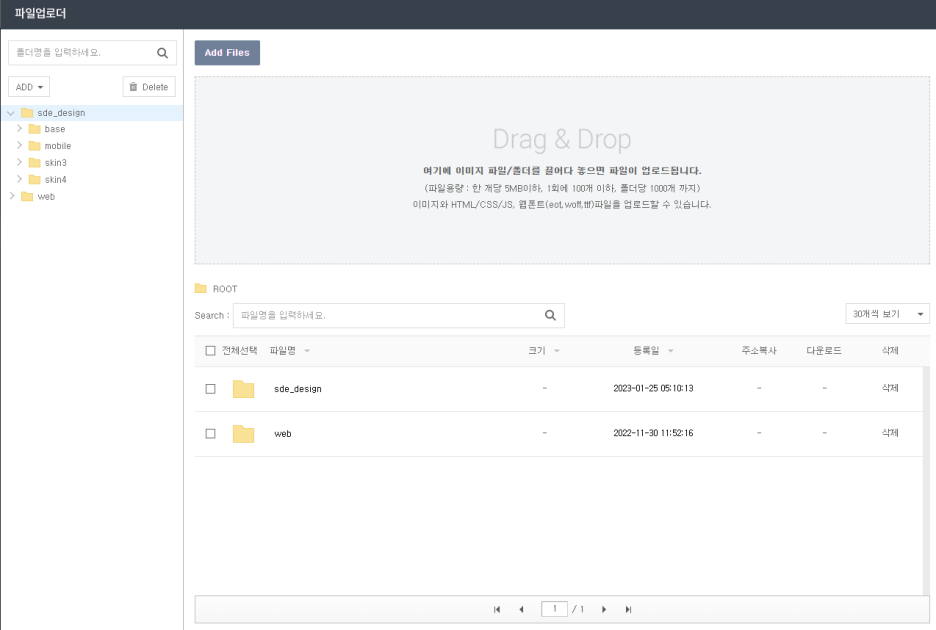Screen dimensions: 936x630
Task: Click the file search magnifier icon
Action: (x=550, y=315)
